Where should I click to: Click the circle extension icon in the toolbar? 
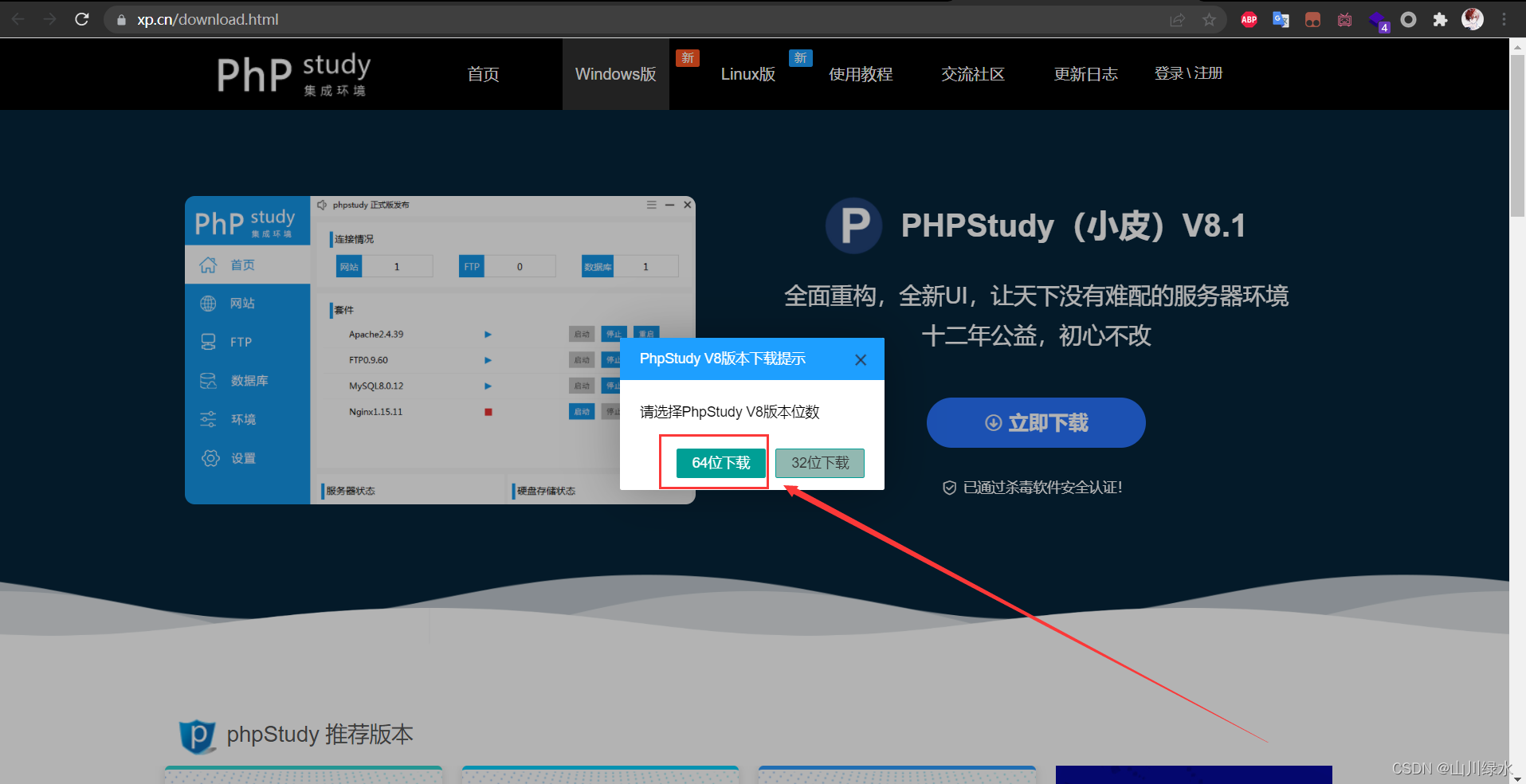tap(1408, 20)
